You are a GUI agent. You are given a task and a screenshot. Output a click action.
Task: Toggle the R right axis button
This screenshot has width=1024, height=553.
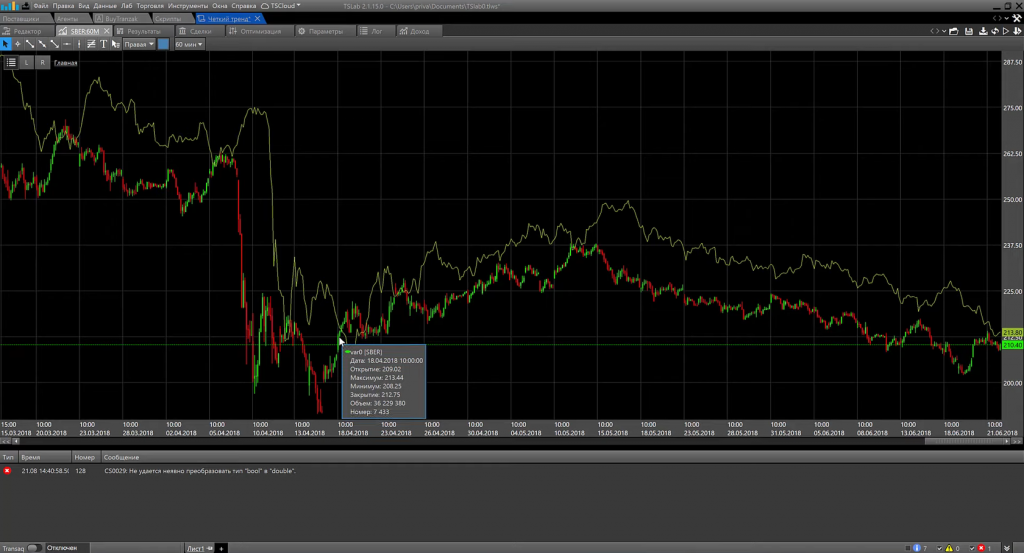tap(42, 62)
